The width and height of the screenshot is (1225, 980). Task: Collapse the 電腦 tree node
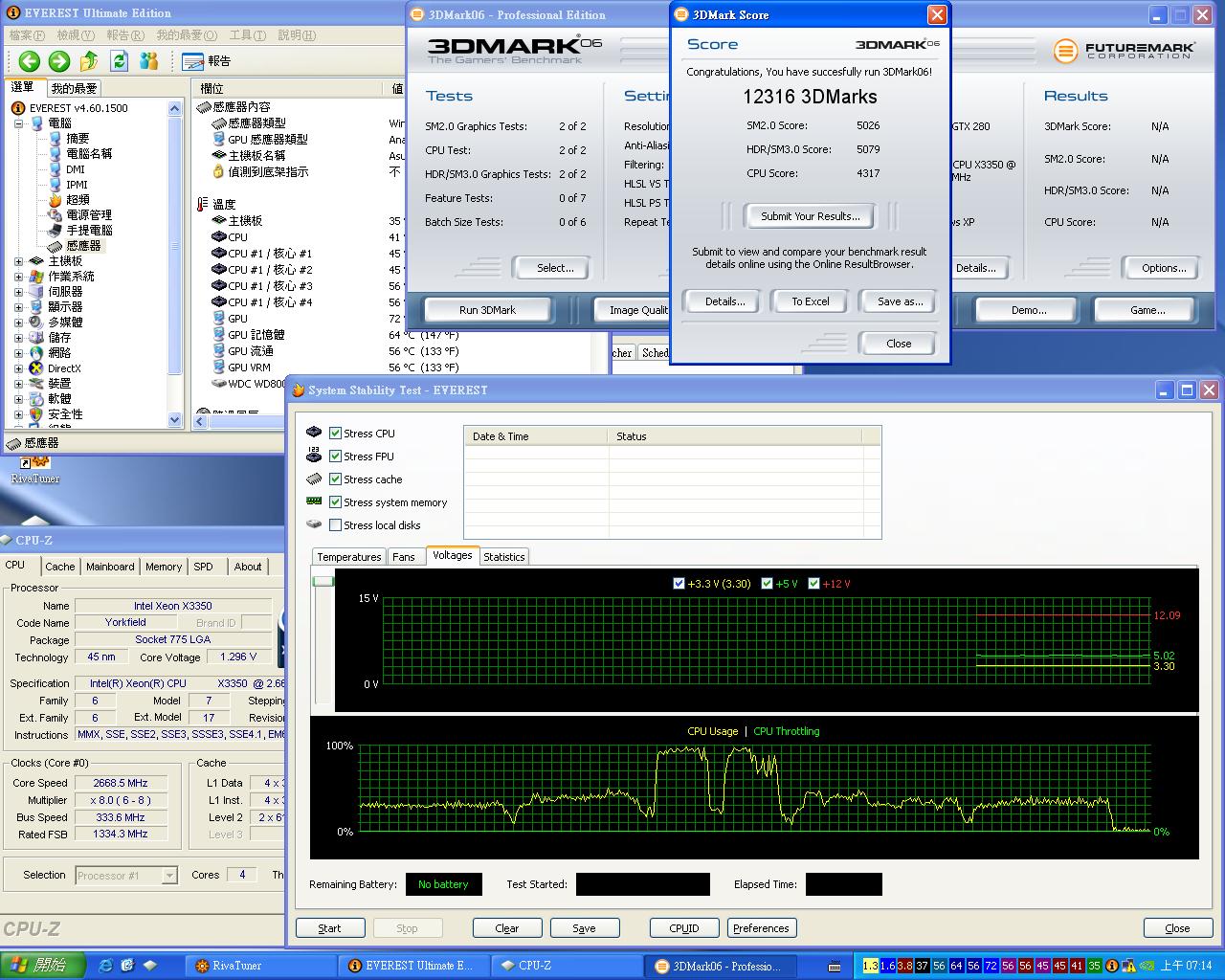tap(18, 123)
